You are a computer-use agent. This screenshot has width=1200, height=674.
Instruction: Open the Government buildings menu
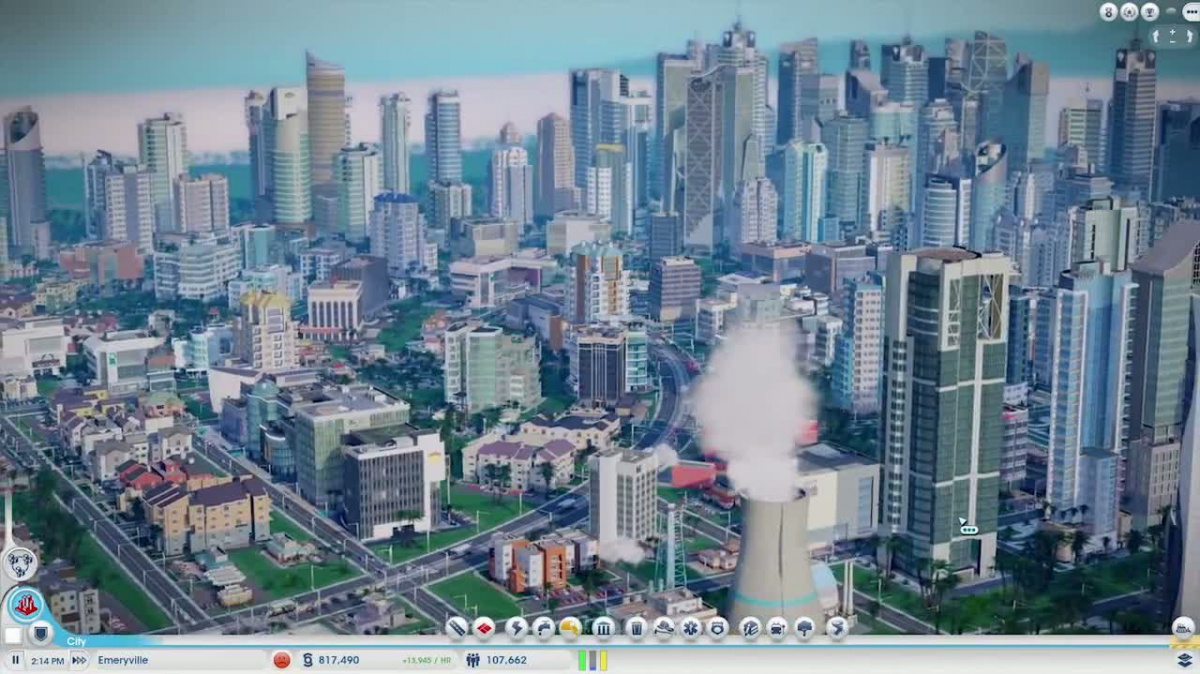(603, 628)
